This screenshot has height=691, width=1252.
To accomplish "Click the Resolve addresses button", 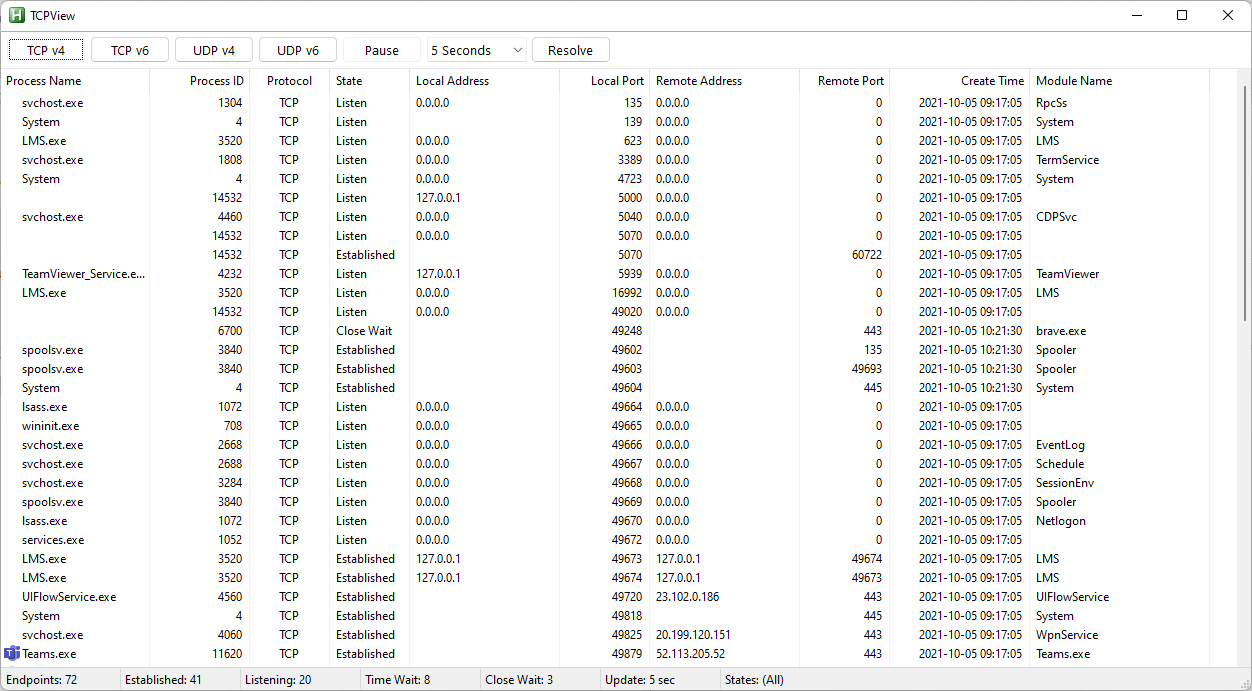I will click(x=571, y=50).
